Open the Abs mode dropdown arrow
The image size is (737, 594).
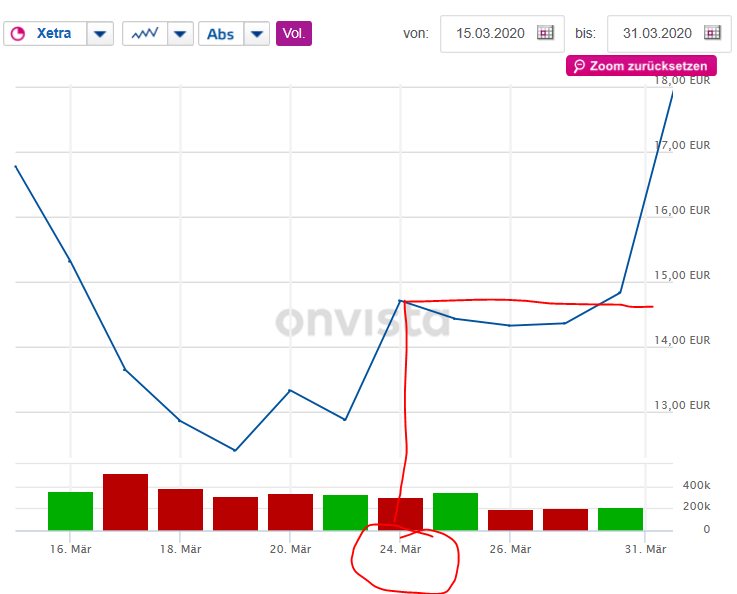pos(257,34)
